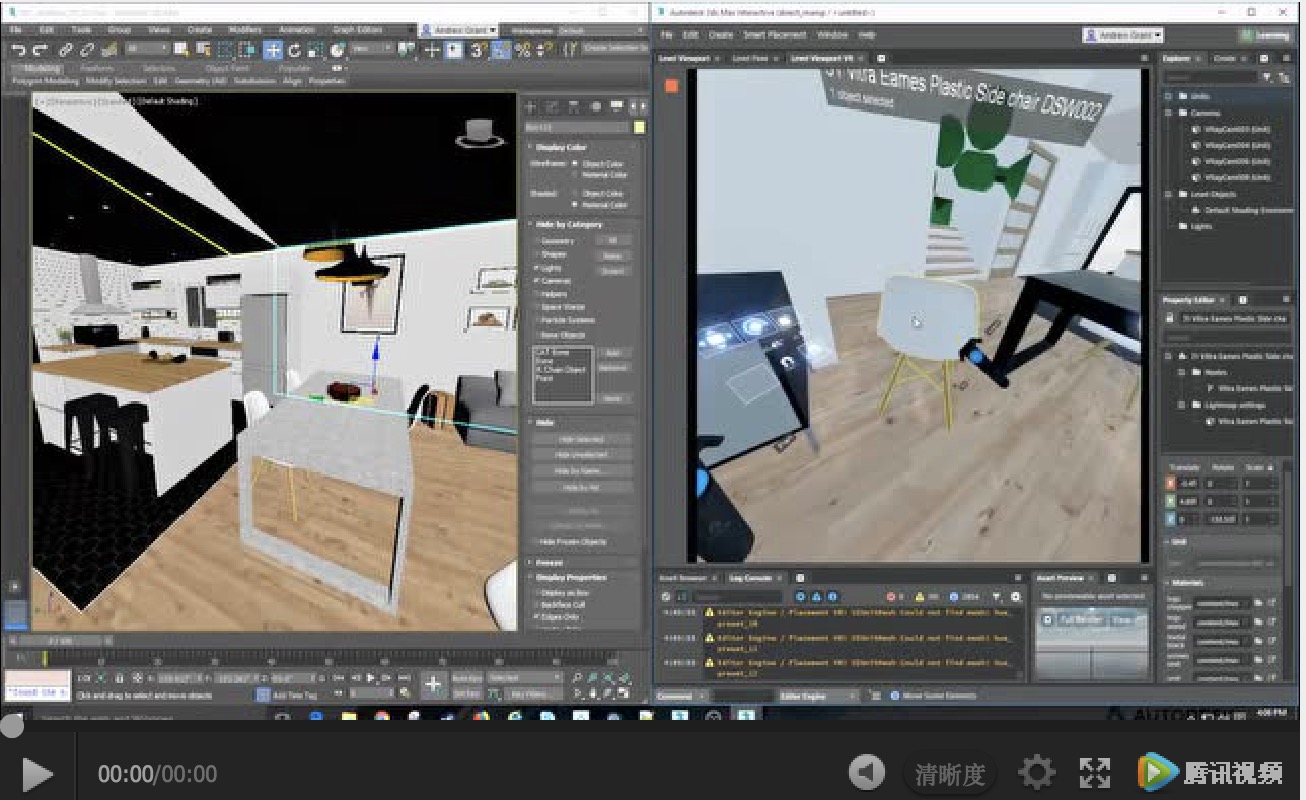The width and height of the screenshot is (1306, 800).
Task: Click the ViewCube in 3ds Max viewport
Action: [x=479, y=132]
